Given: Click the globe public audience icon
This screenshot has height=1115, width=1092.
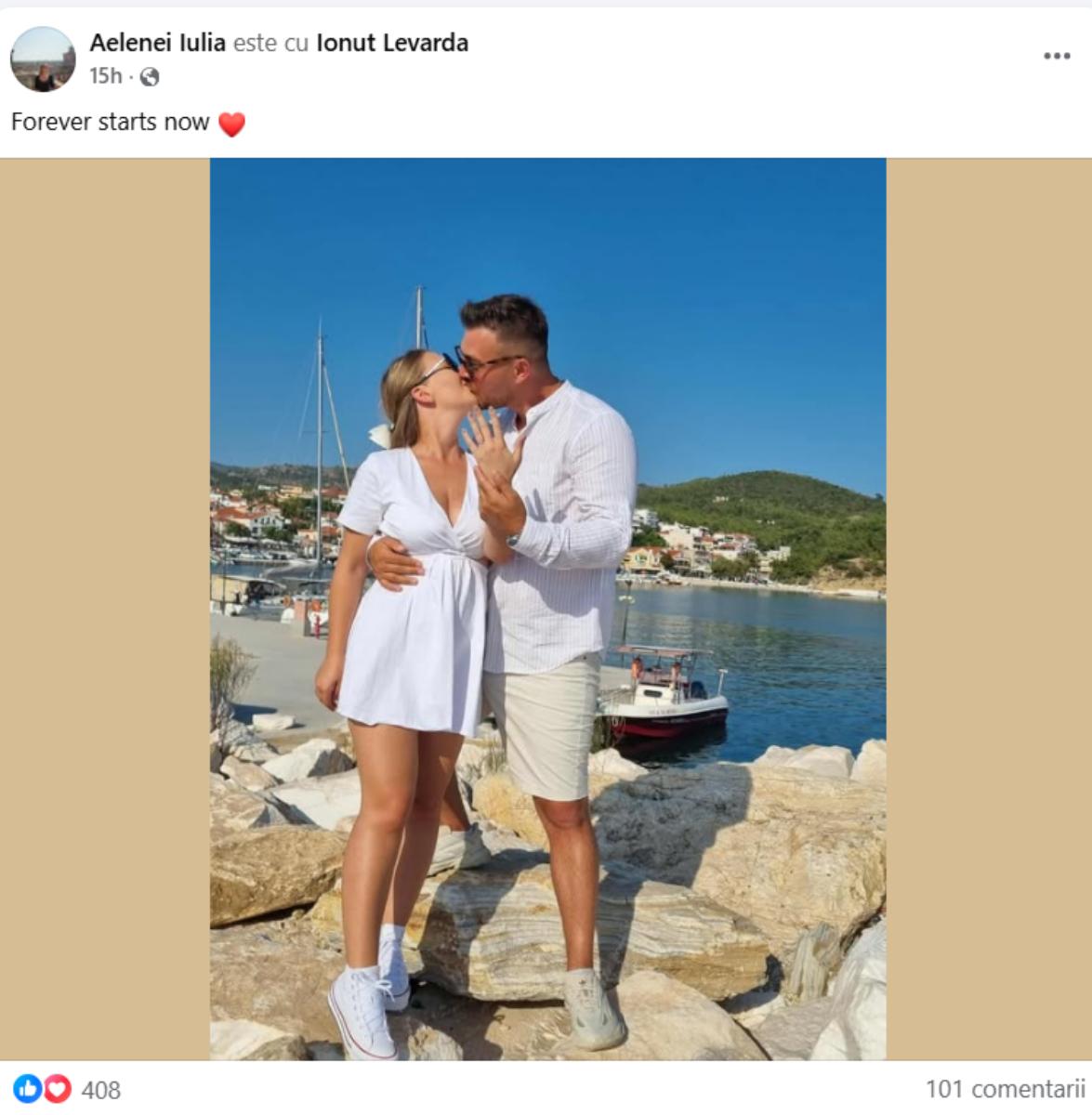Looking at the screenshot, I should click(x=150, y=77).
